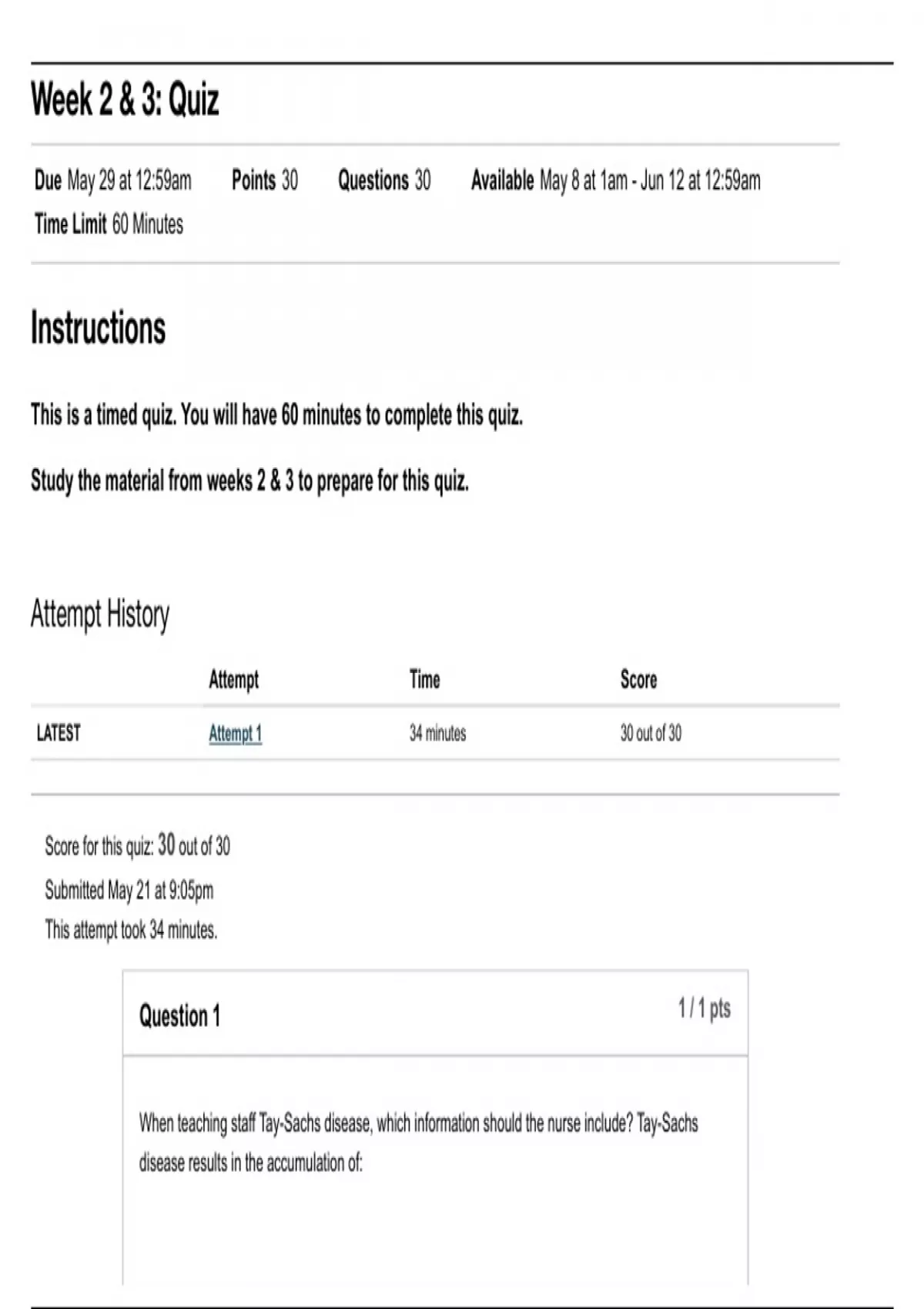
Task: Click the Week 2 & 3: Quiz title
Action: tap(125, 99)
